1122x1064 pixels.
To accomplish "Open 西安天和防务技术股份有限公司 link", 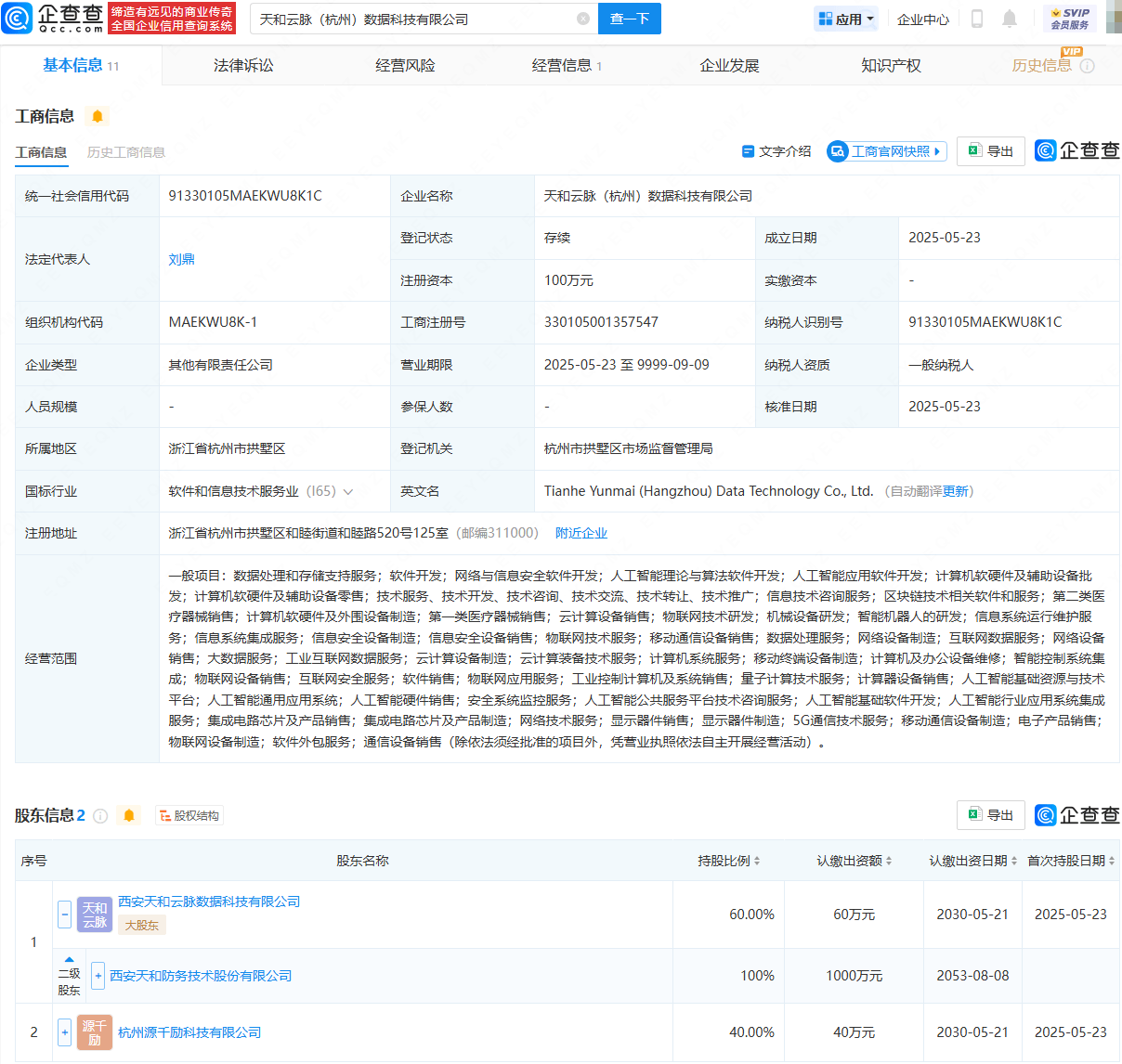I will (201, 976).
